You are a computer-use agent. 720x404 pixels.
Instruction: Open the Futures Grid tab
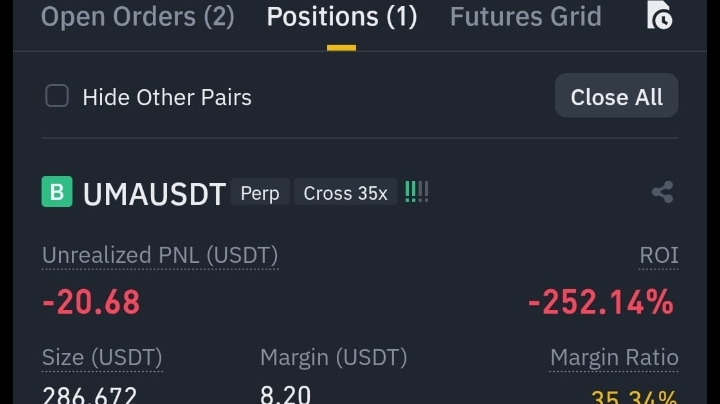click(x=525, y=17)
